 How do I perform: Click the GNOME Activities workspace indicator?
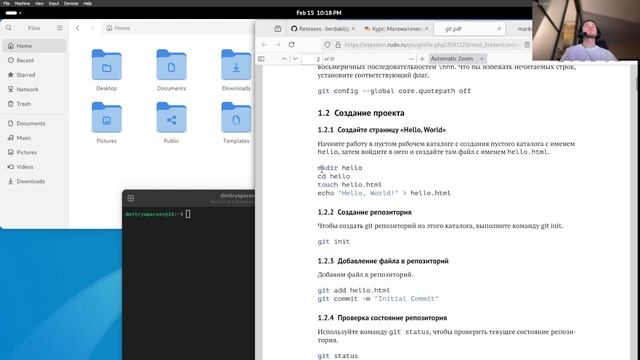13,13
